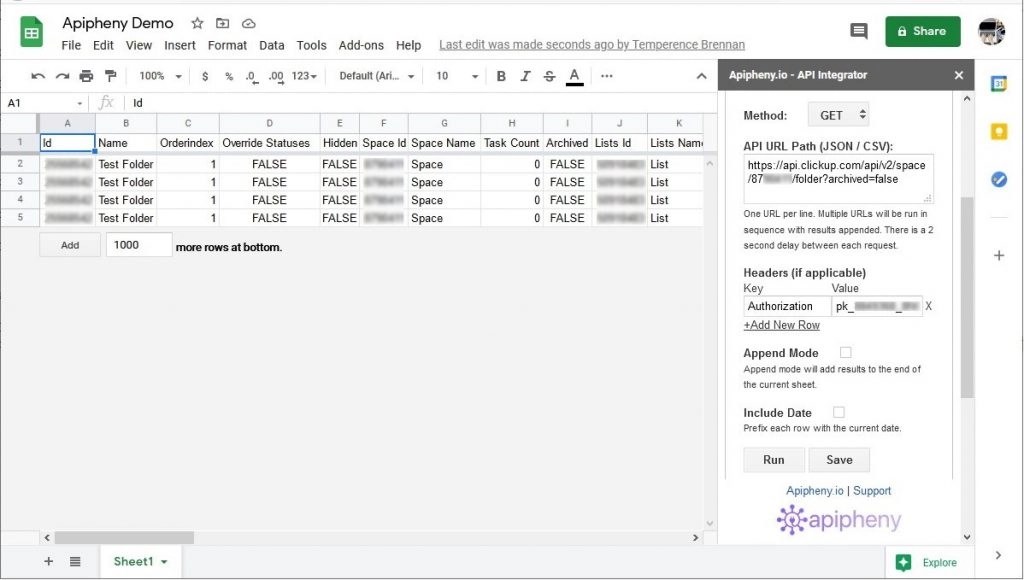This screenshot has width=1024, height=580.
Task: Enable the Include Date option
Action: pyautogui.click(x=838, y=412)
